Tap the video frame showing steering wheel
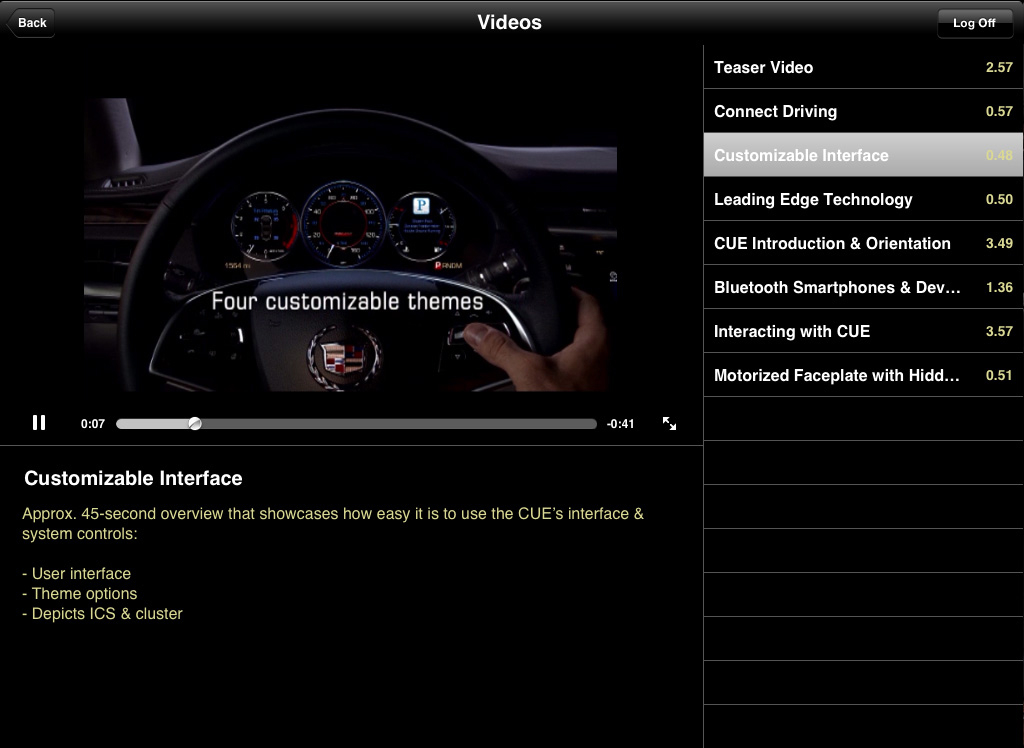This screenshot has height=748, width=1024. point(350,245)
